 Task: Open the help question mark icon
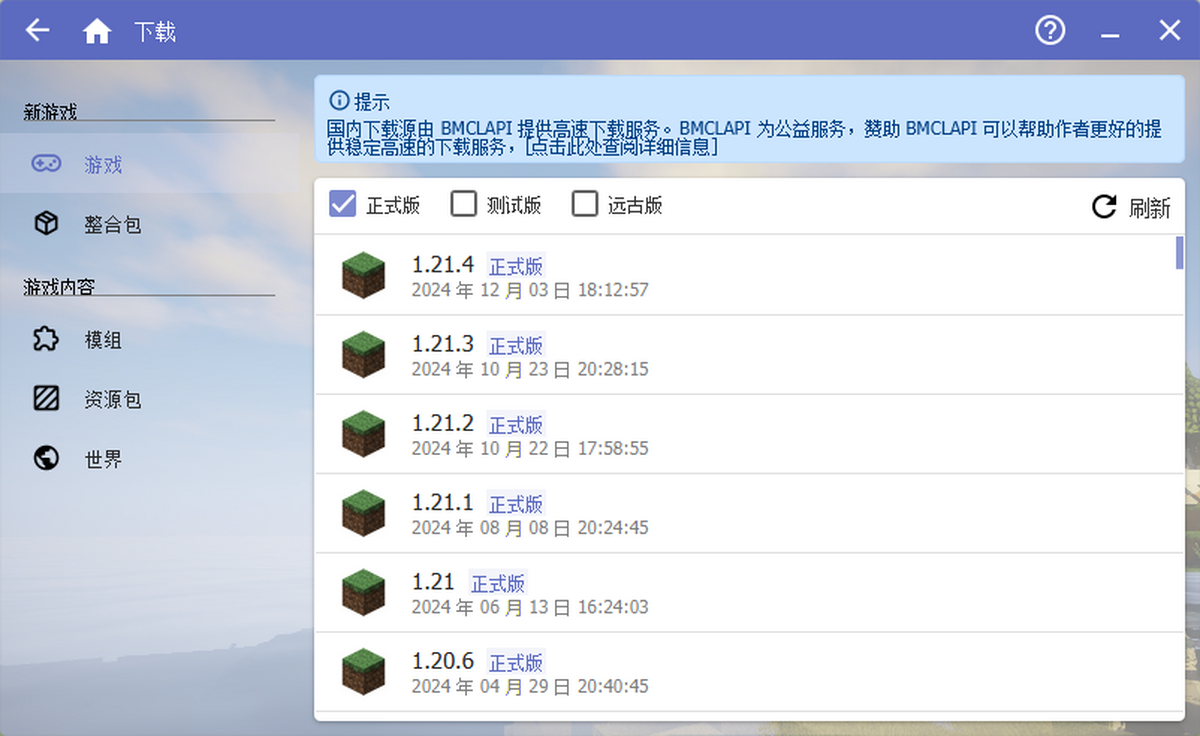(1050, 31)
